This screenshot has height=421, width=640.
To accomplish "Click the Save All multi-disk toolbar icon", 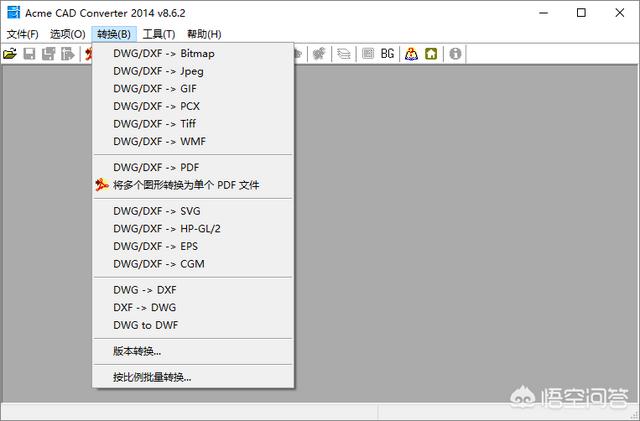I will coord(48,53).
